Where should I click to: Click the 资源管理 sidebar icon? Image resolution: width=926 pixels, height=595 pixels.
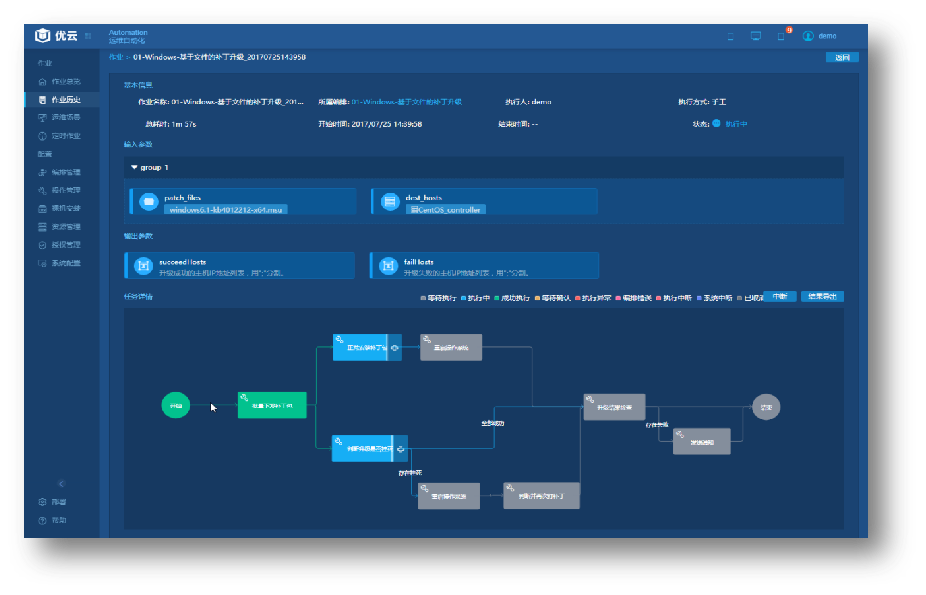(x=42, y=227)
